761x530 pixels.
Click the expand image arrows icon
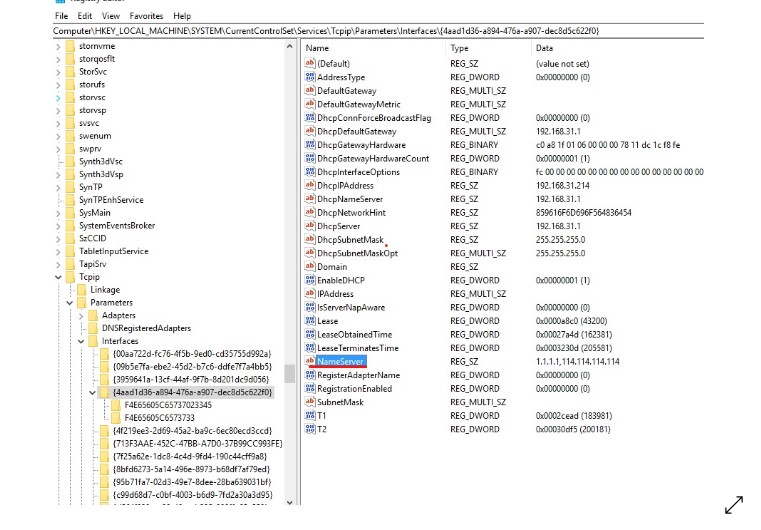coord(733,505)
